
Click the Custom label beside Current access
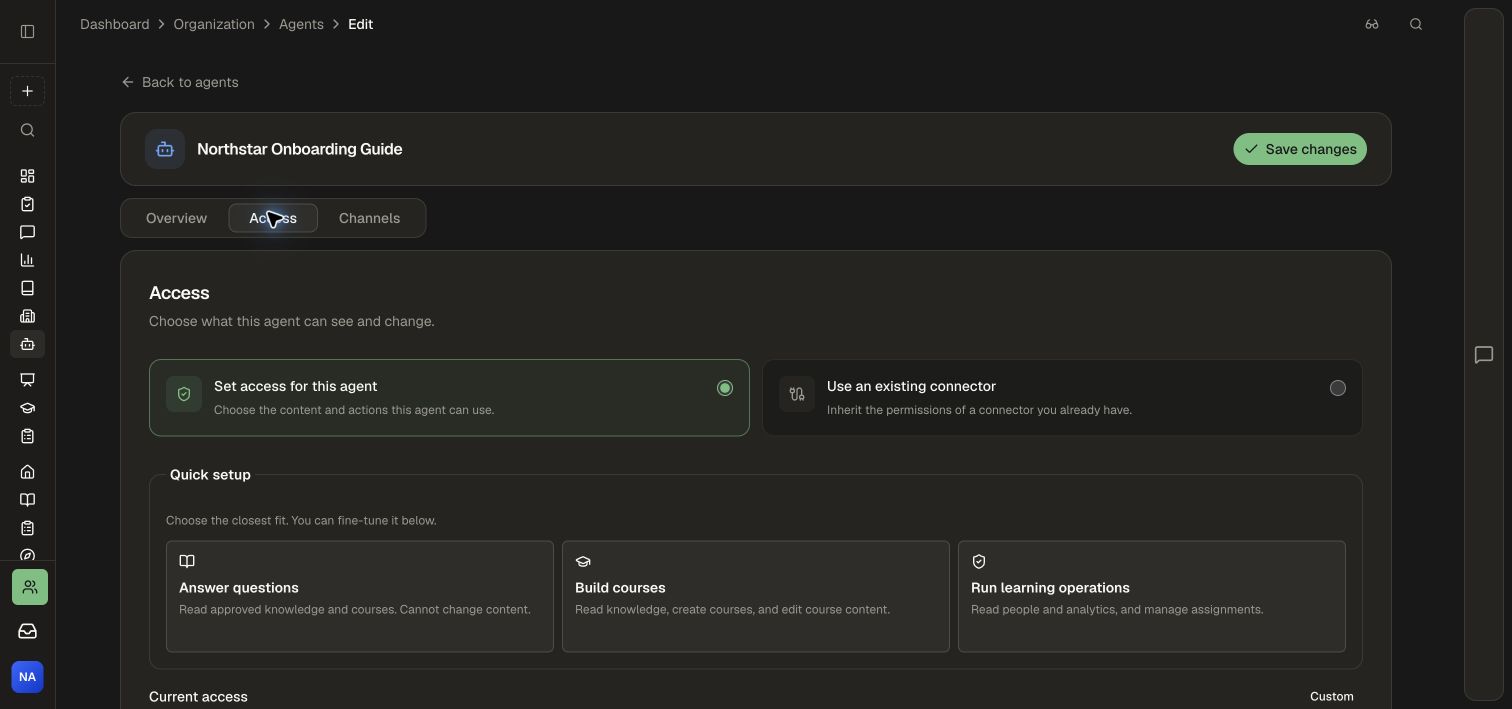(1332, 696)
